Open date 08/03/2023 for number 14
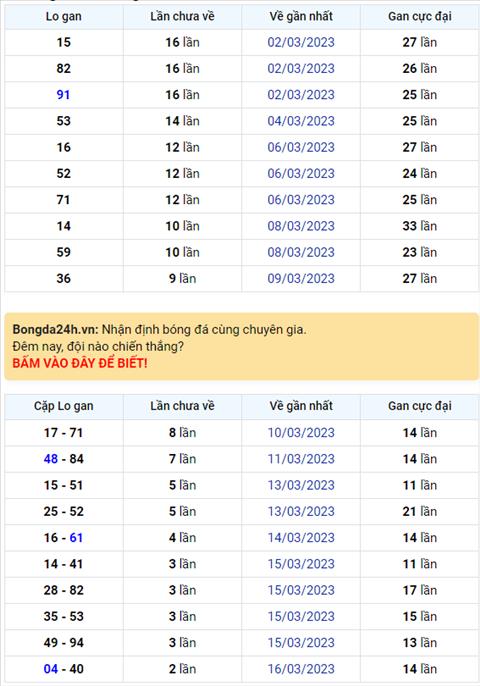The image size is (480, 686). click(301, 226)
